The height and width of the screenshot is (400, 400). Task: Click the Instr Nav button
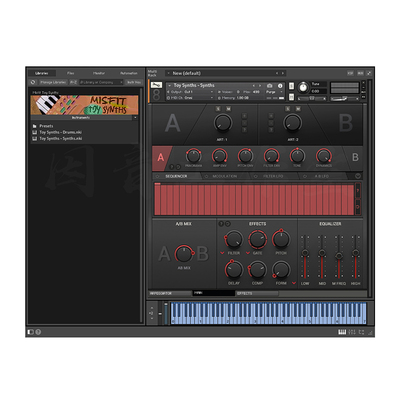tap(134, 82)
